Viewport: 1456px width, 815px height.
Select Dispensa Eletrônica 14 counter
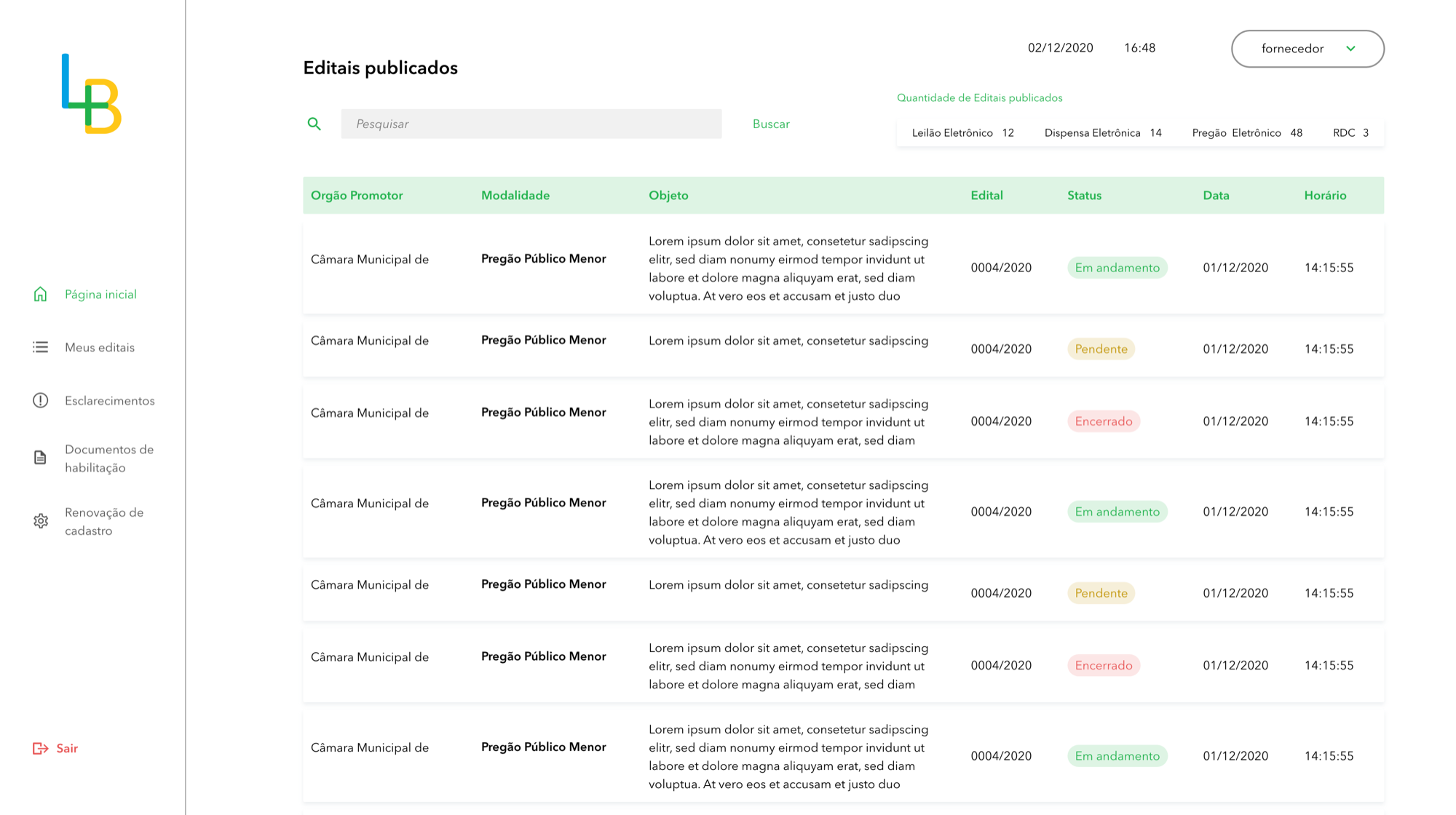pyautogui.click(x=1103, y=132)
